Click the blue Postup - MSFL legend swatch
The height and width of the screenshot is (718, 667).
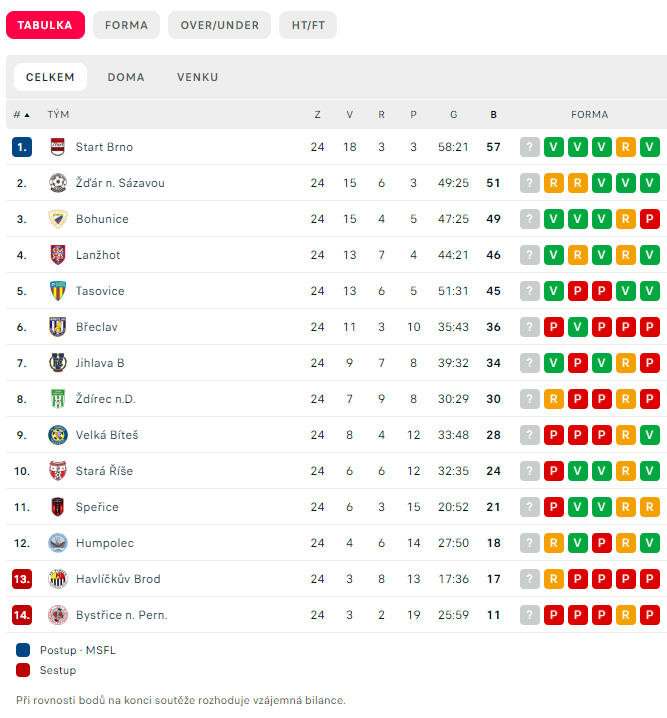click(x=23, y=650)
